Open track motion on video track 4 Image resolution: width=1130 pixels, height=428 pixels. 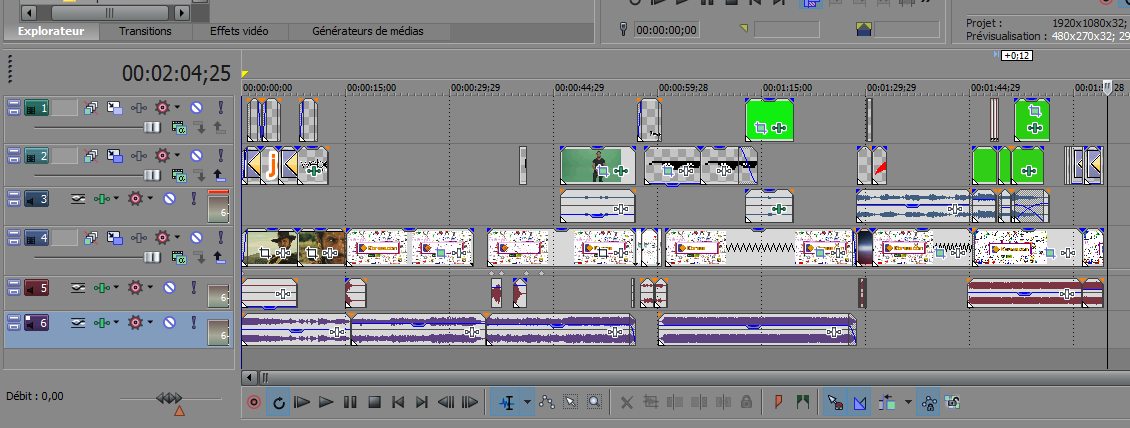115,238
